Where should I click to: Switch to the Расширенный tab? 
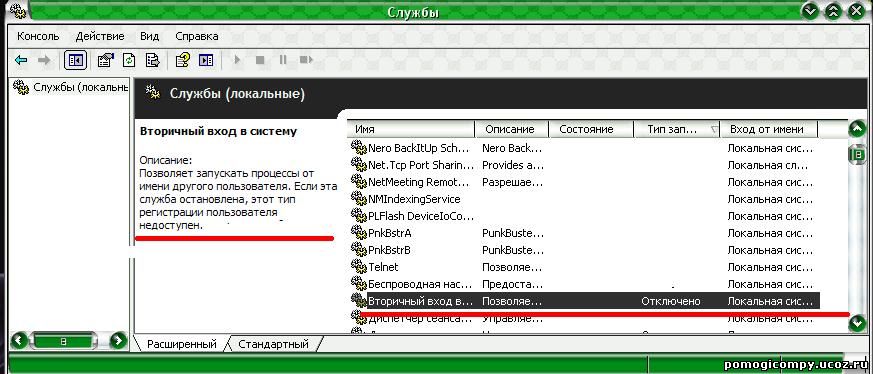(182, 344)
